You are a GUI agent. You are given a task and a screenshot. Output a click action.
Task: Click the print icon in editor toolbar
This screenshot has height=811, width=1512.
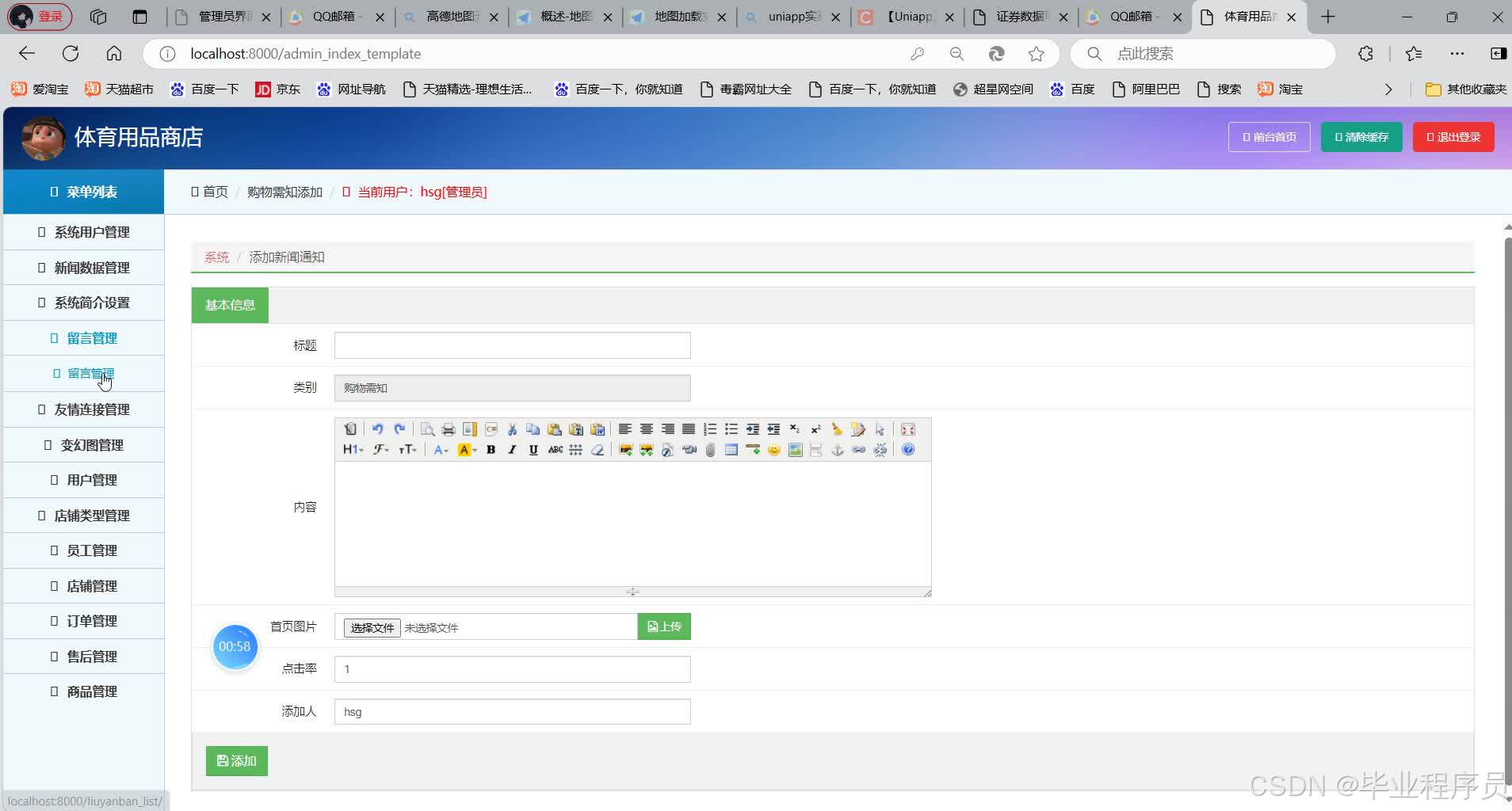[449, 429]
